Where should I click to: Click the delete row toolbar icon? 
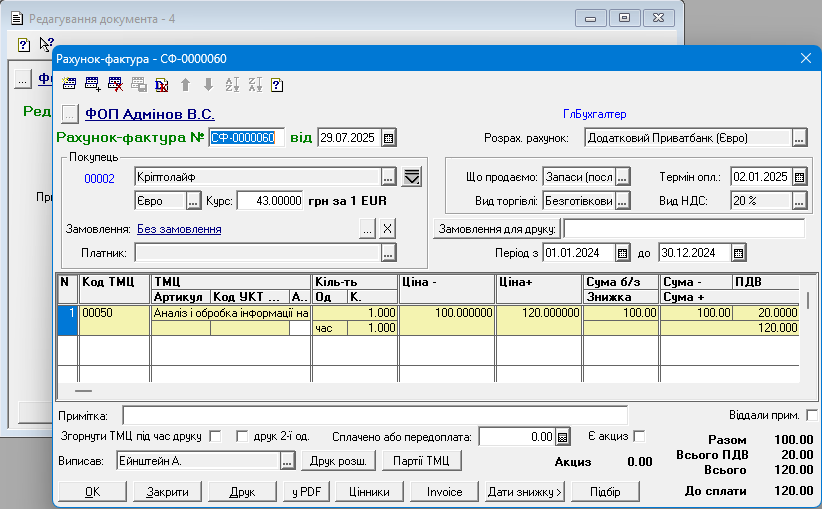[116, 85]
